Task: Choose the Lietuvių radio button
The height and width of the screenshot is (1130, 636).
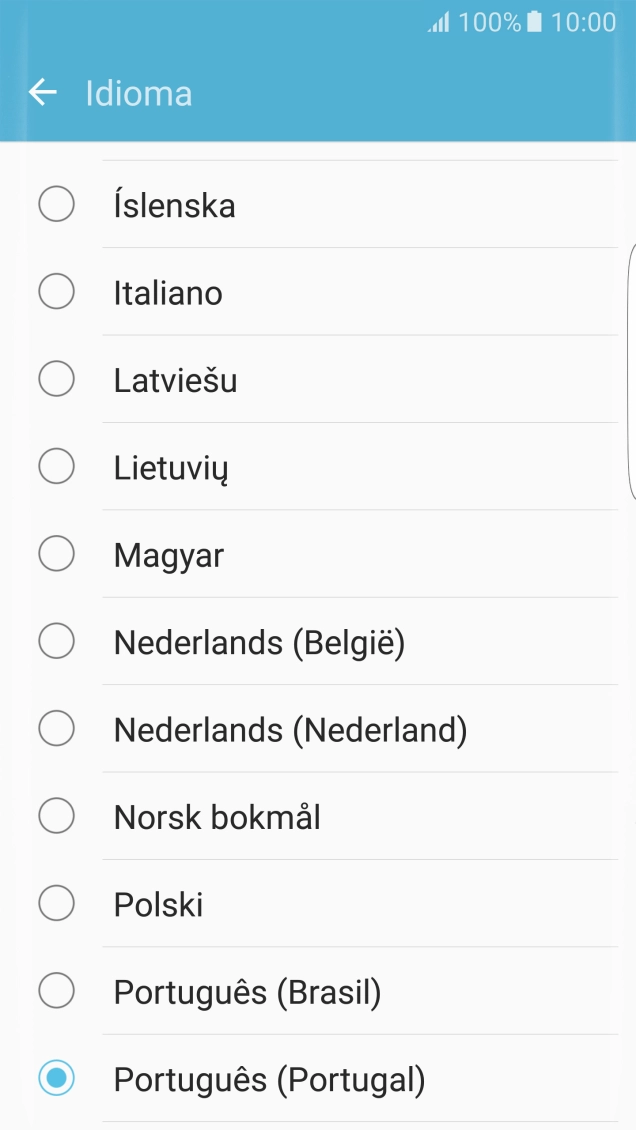Action: pyautogui.click(x=56, y=467)
